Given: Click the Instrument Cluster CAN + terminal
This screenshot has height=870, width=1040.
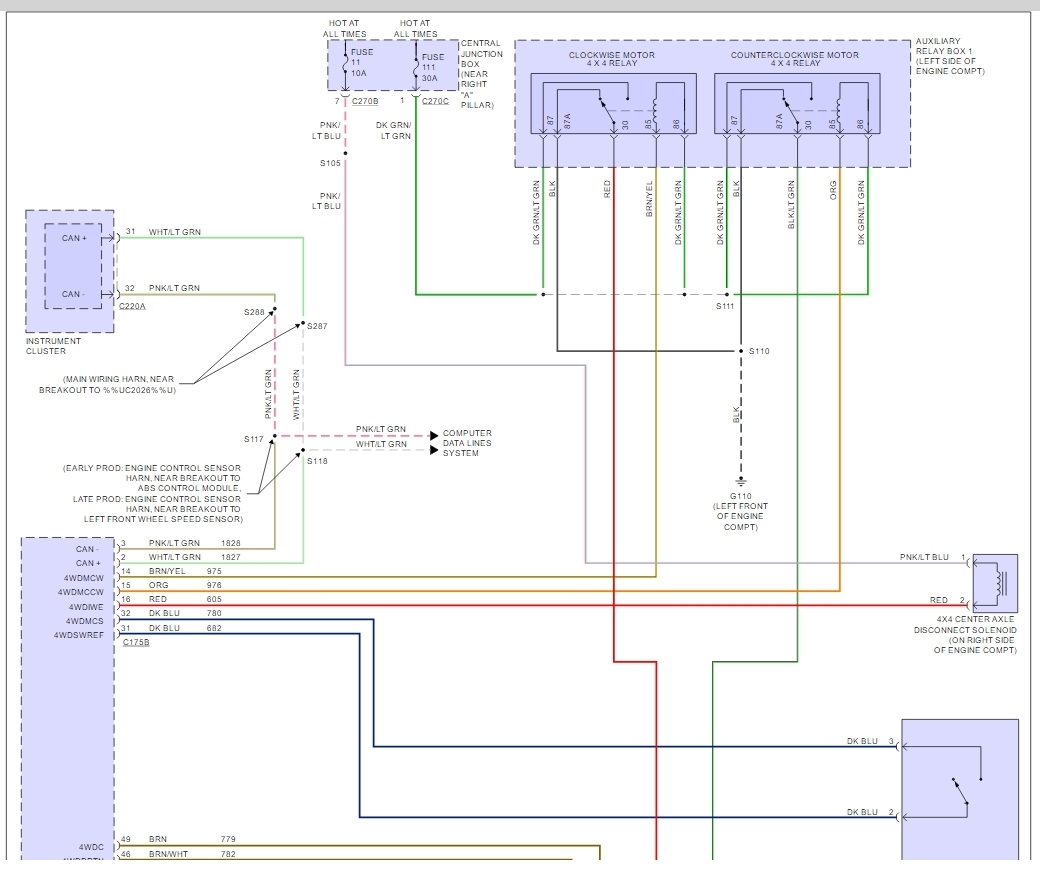Looking at the screenshot, I should 74,238.
